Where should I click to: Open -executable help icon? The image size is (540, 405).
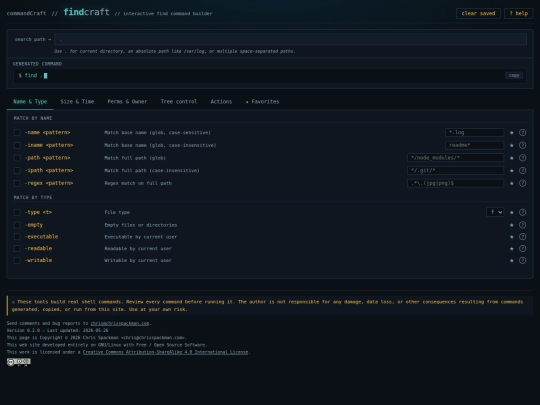(522, 237)
